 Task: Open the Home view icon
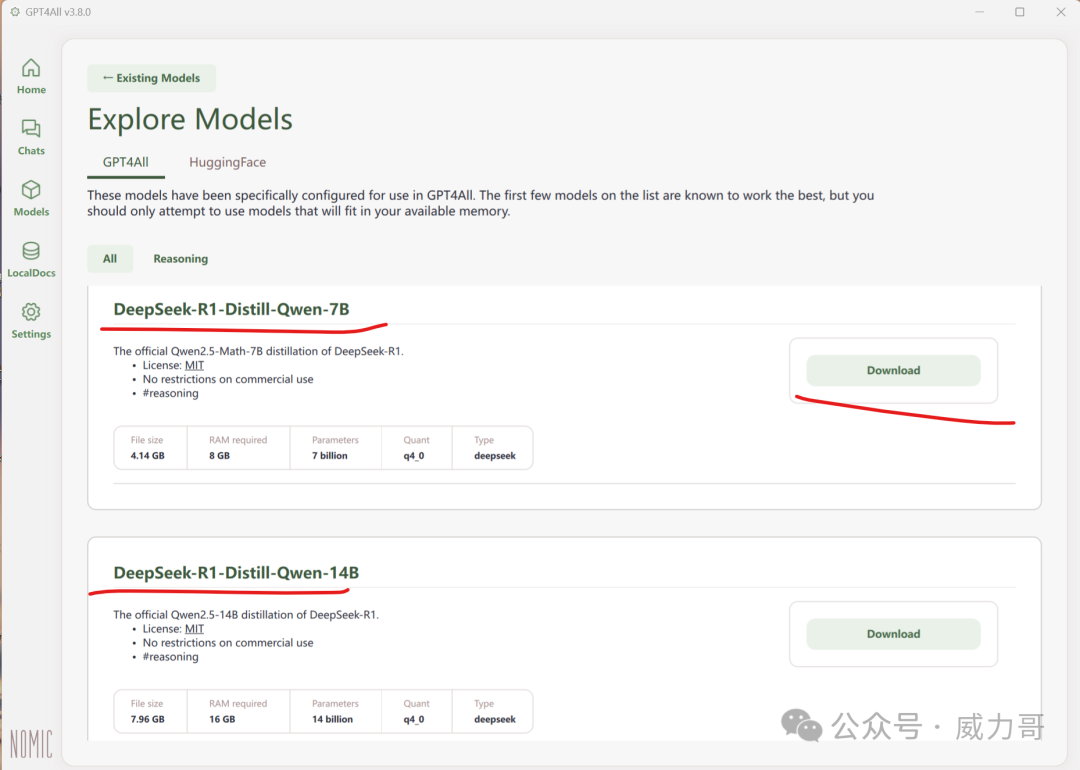pyautogui.click(x=31, y=67)
